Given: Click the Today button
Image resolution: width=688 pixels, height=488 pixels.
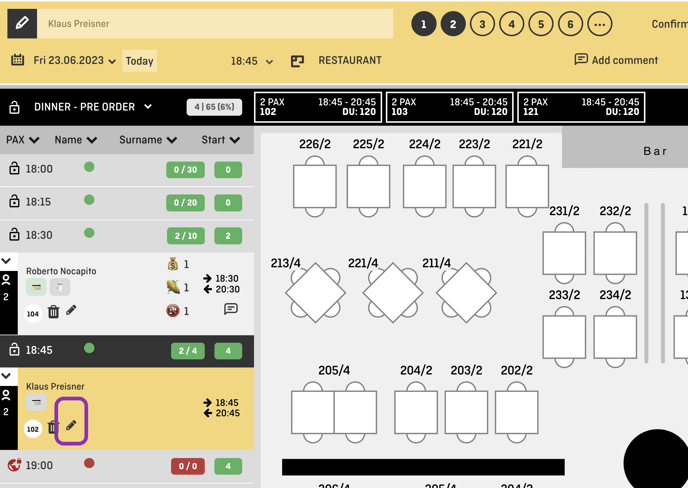Looking at the screenshot, I should 139,61.
